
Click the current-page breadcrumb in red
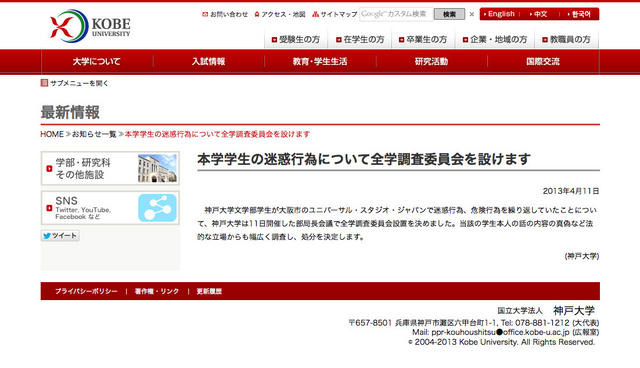[217, 134]
